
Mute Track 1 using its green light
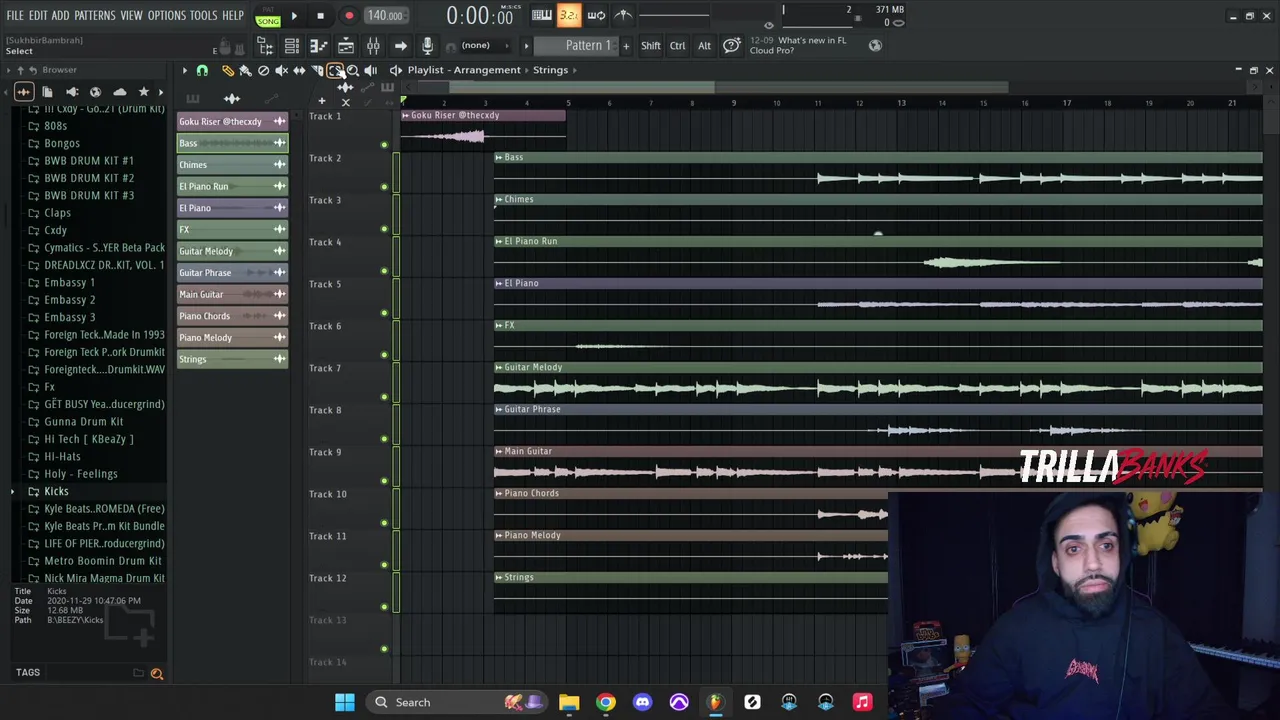tap(384, 145)
